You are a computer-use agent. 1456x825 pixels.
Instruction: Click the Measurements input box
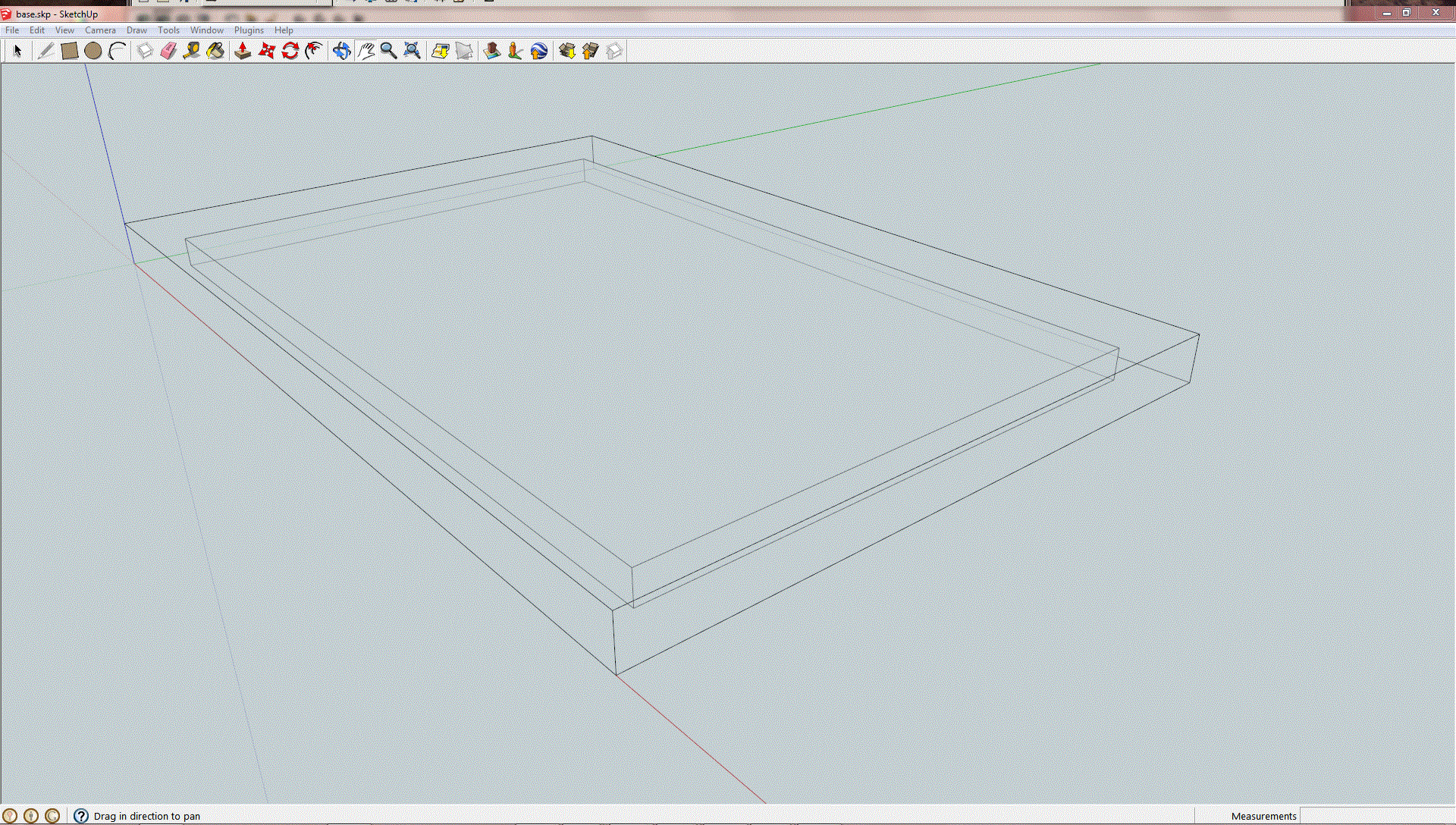[x=1376, y=816]
